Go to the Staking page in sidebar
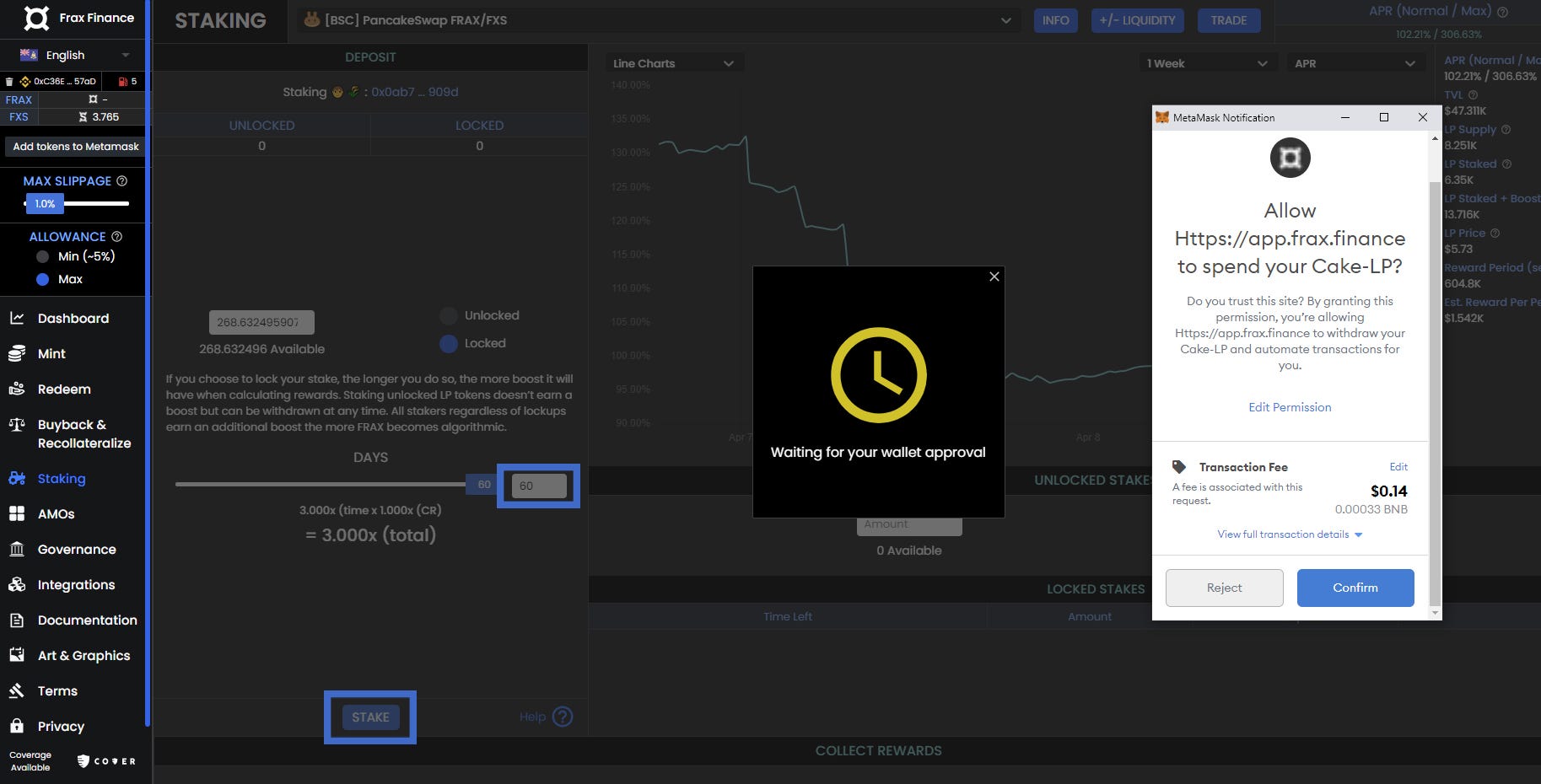Viewport: 1541px width, 784px height. [62, 478]
